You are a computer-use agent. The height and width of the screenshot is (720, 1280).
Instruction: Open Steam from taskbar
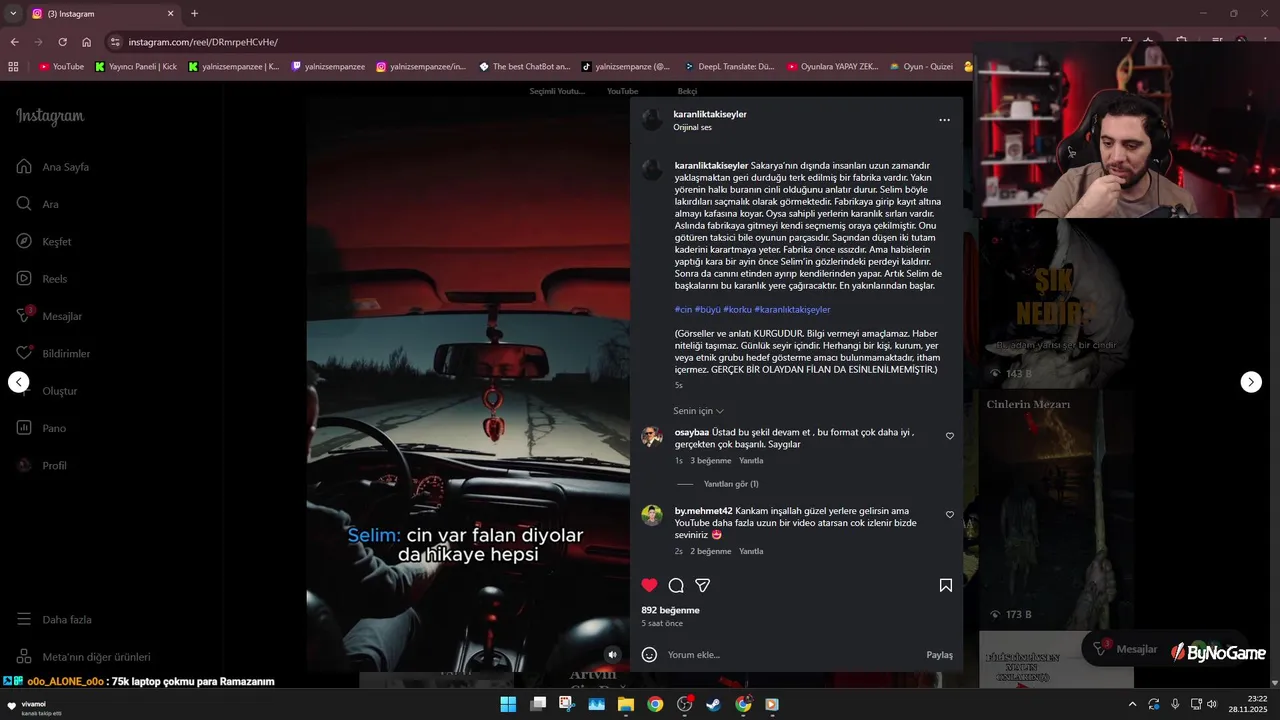tap(713, 704)
